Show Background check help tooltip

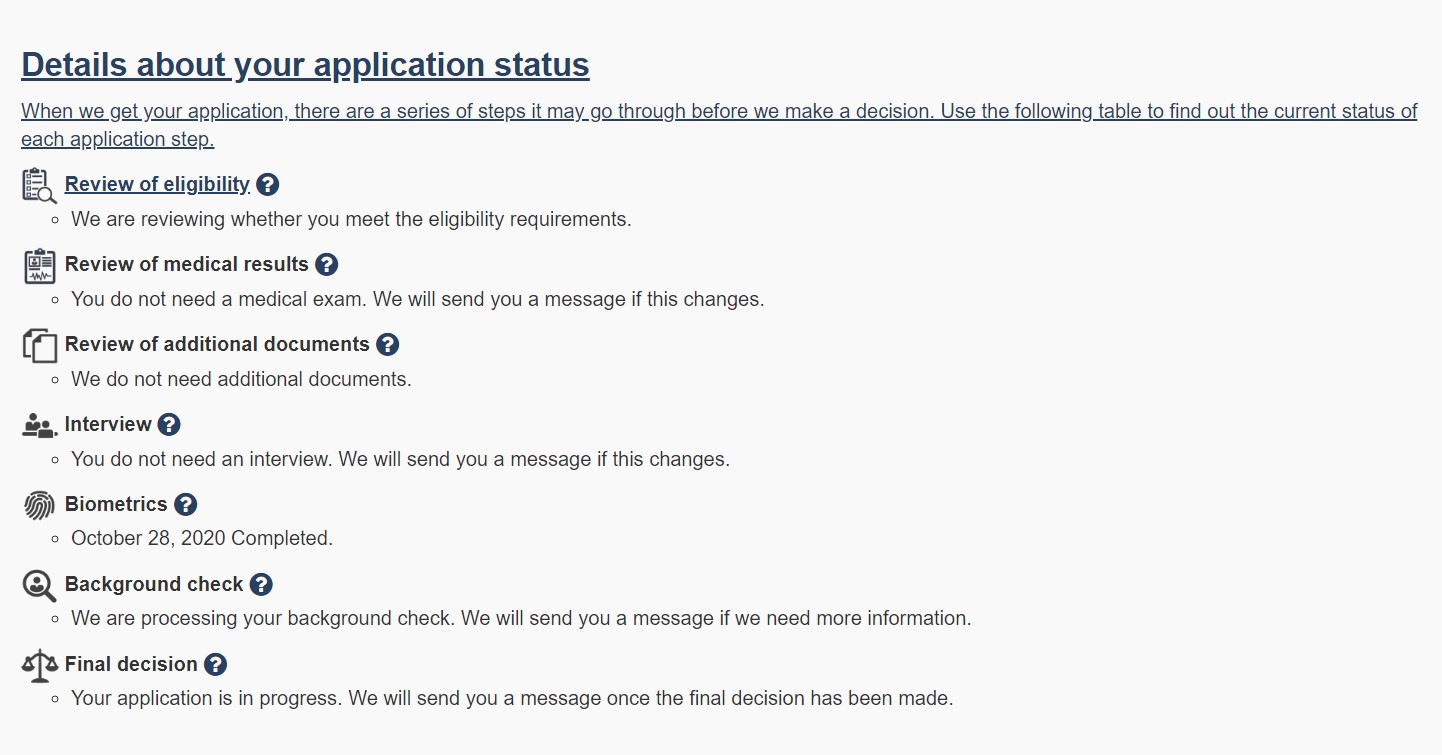pyautogui.click(x=261, y=585)
